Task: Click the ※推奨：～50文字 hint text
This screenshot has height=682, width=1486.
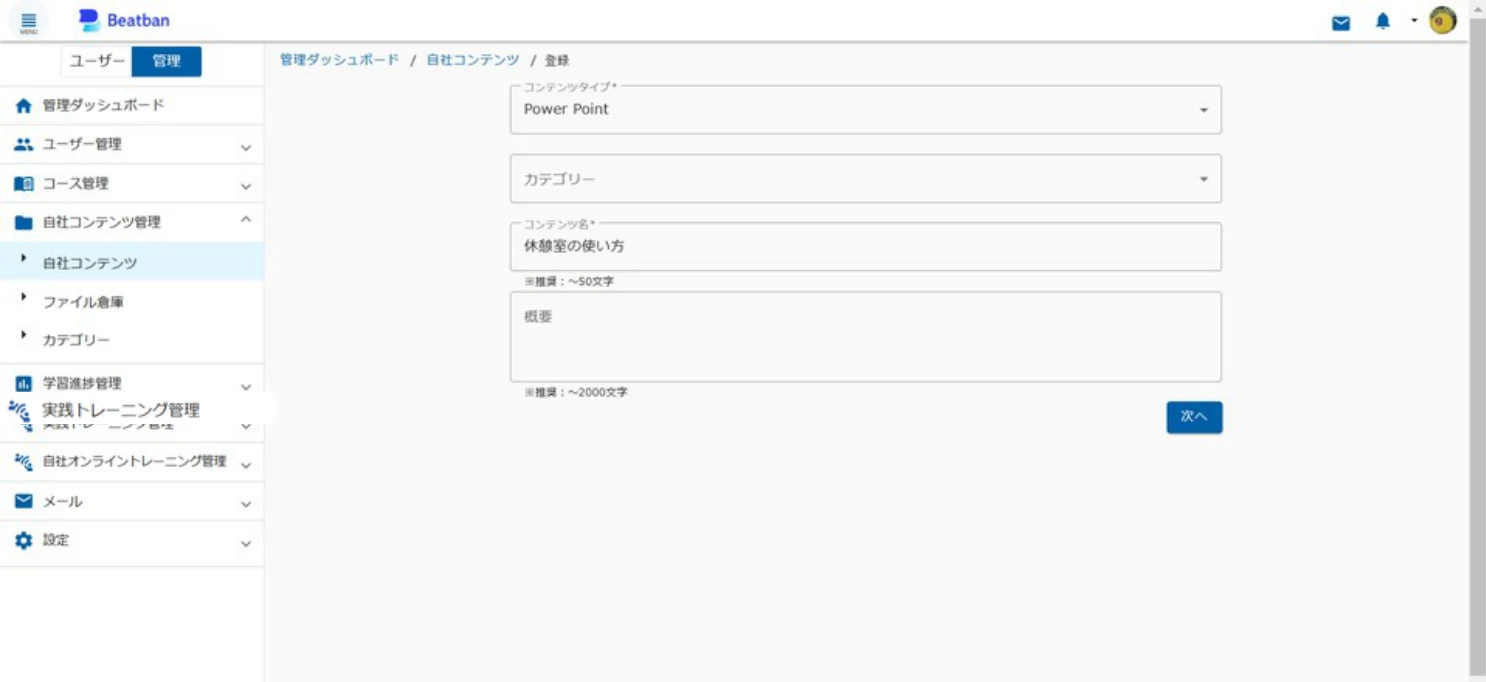Action: 569,281
